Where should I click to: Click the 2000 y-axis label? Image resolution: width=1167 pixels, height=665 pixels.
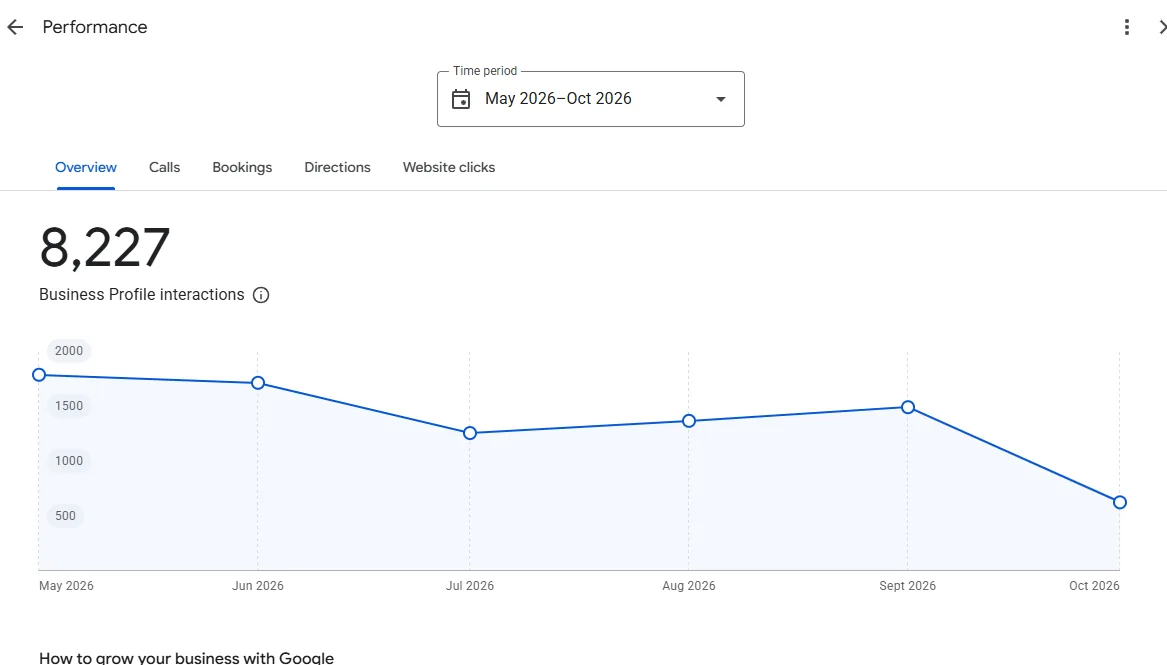[x=68, y=351]
